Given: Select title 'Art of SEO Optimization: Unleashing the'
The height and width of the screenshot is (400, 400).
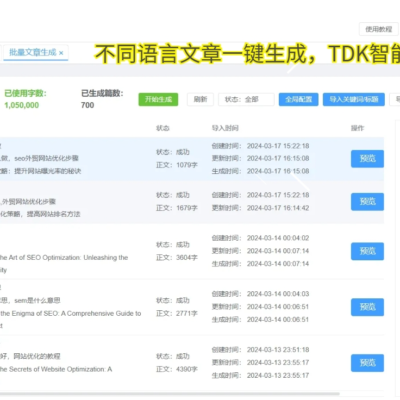Looking at the screenshot, I should coord(68,257).
